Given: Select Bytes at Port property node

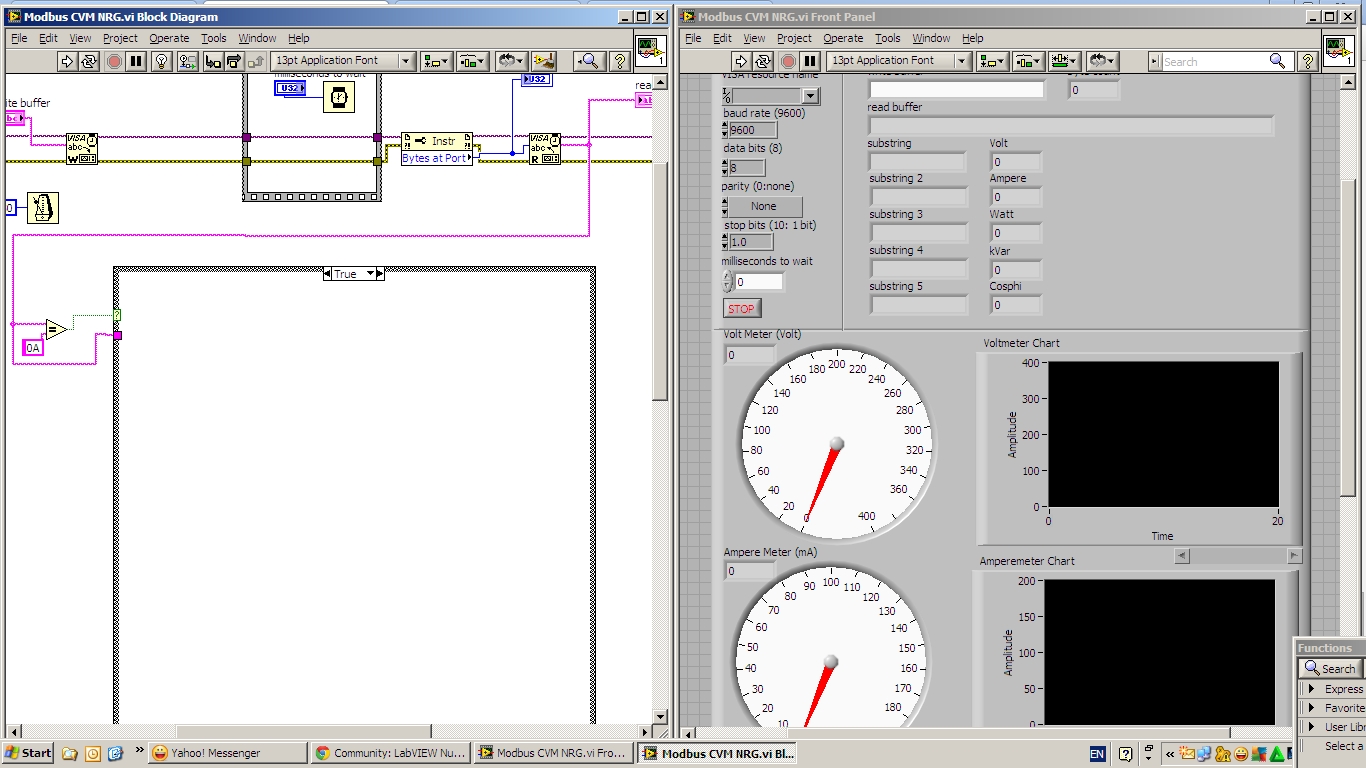Looking at the screenshot, I should coord(437,149).
